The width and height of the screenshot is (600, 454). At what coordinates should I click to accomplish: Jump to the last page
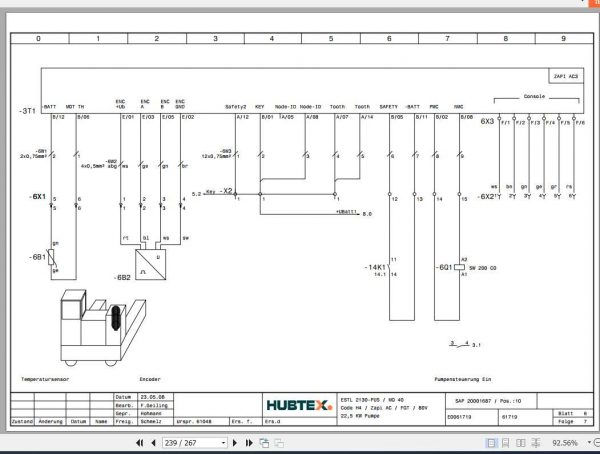(x=249, y=443)
